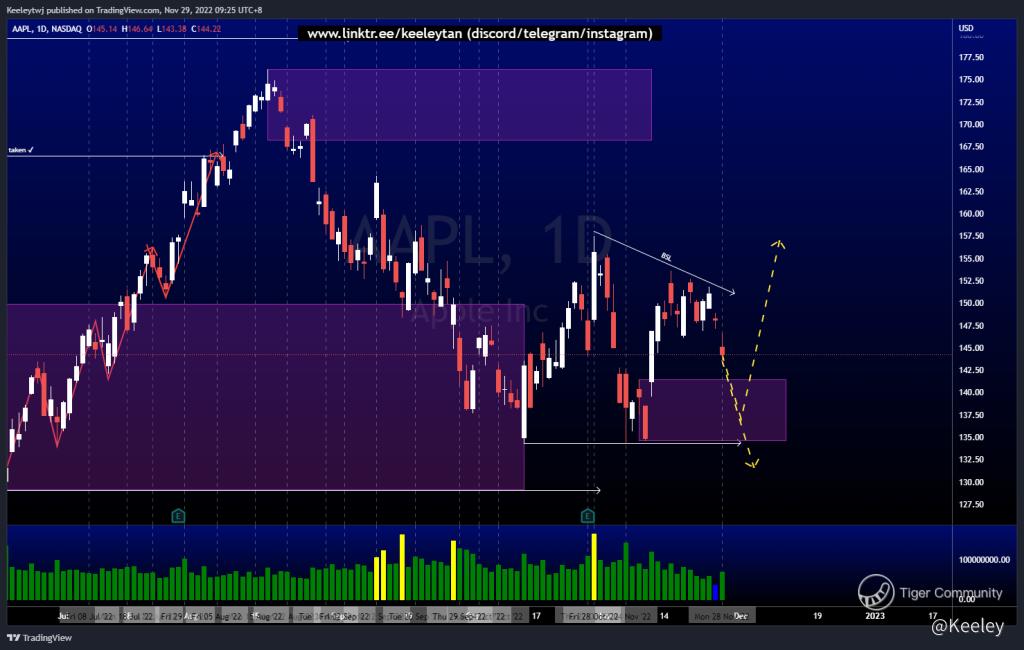Click the 155.00 price axis label
Screen dimensions: 1024x650
pyautogui.click(x=971, y=259)
